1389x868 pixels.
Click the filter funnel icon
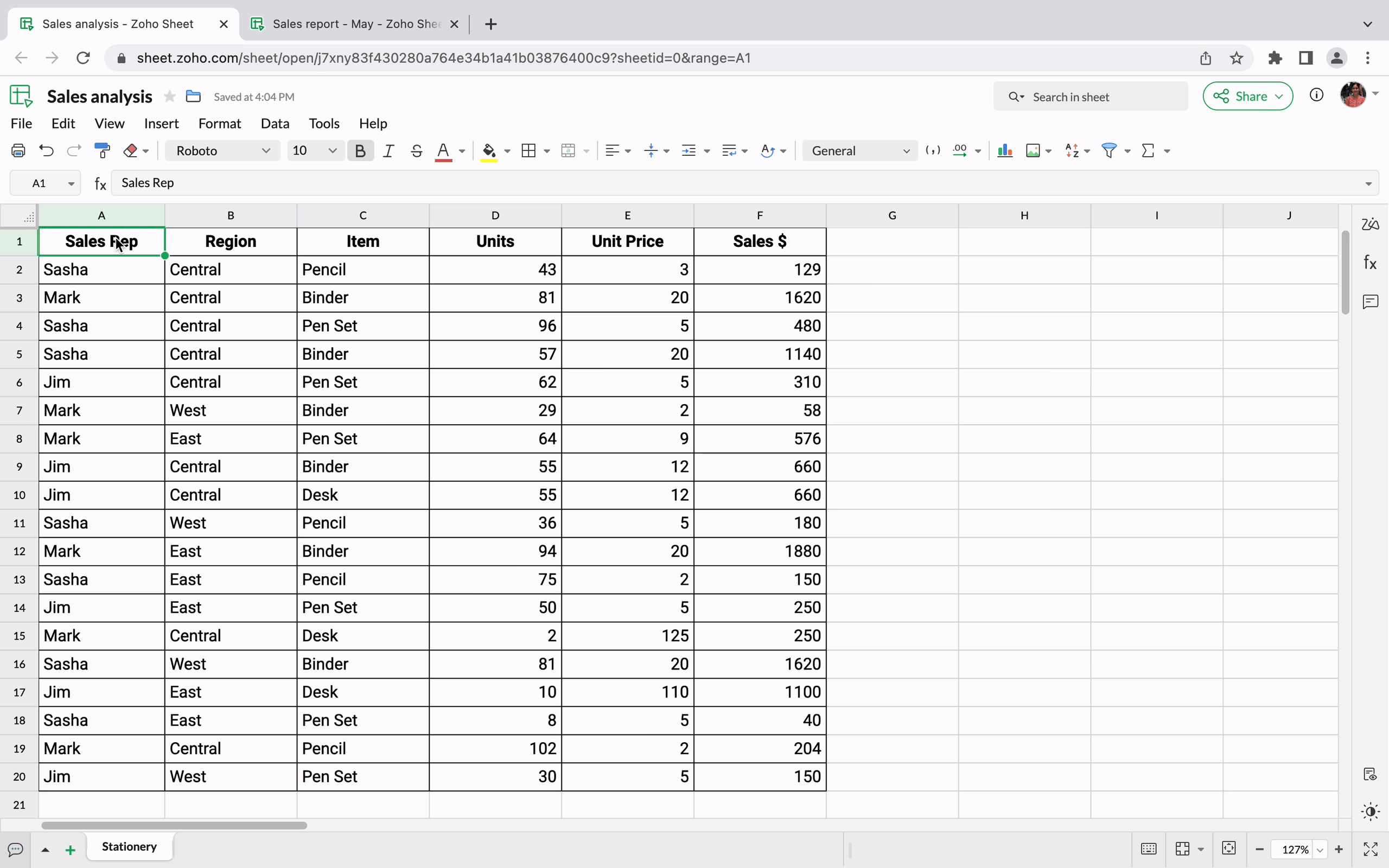[1109, 151]
